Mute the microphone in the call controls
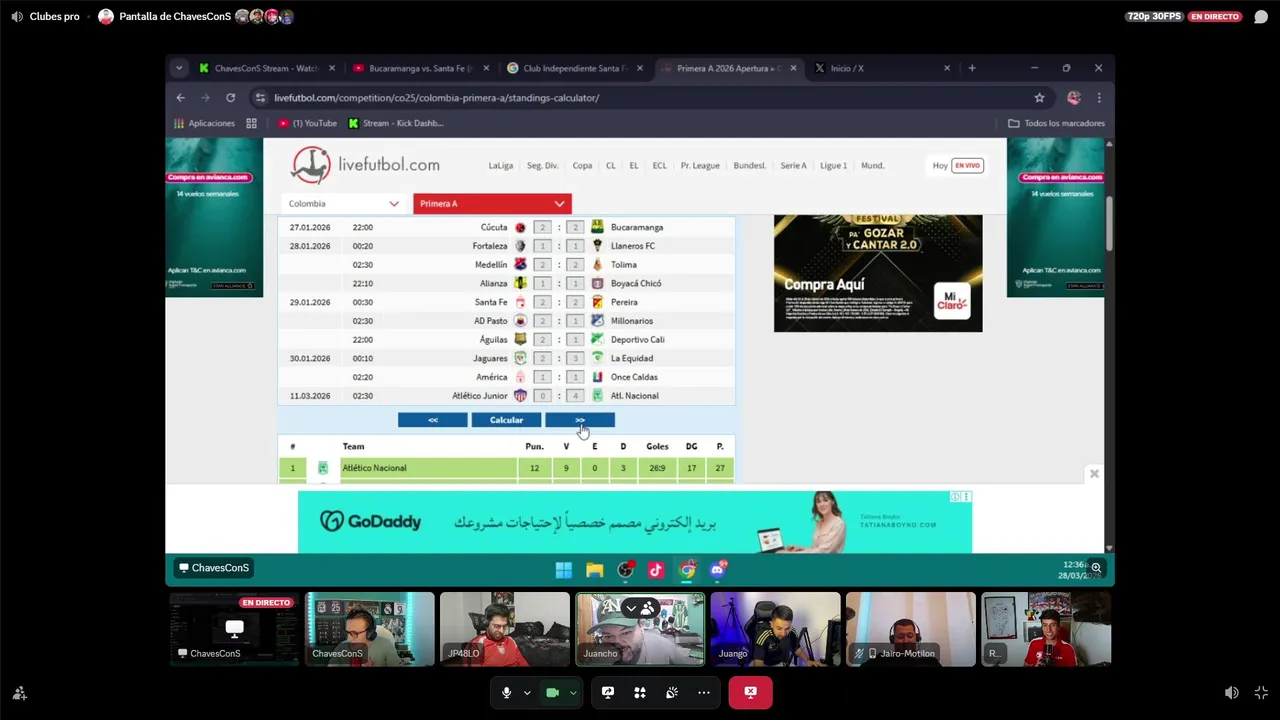Viewport: 1280px width, 720px height. (x=506, y=692)
